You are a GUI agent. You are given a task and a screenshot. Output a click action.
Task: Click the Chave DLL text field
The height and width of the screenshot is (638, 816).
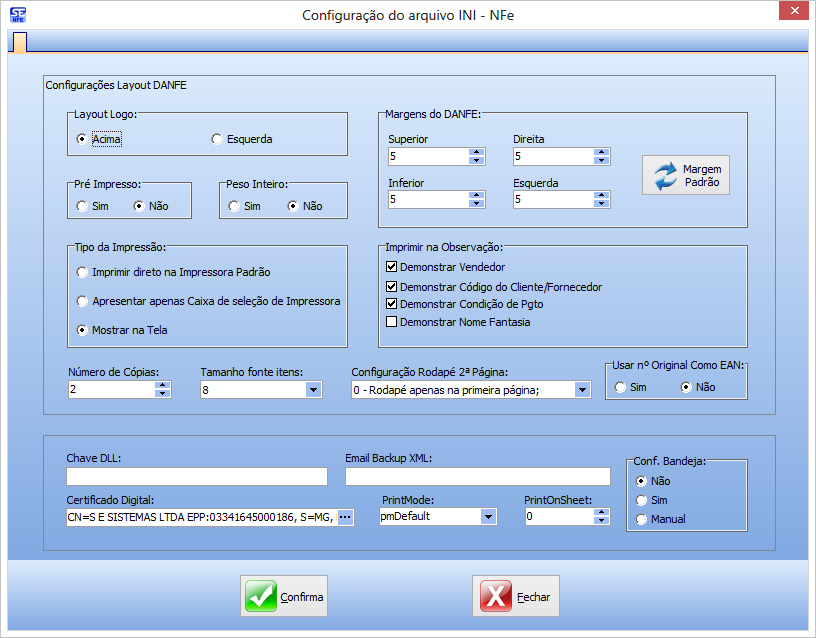(x=197, y=476)
